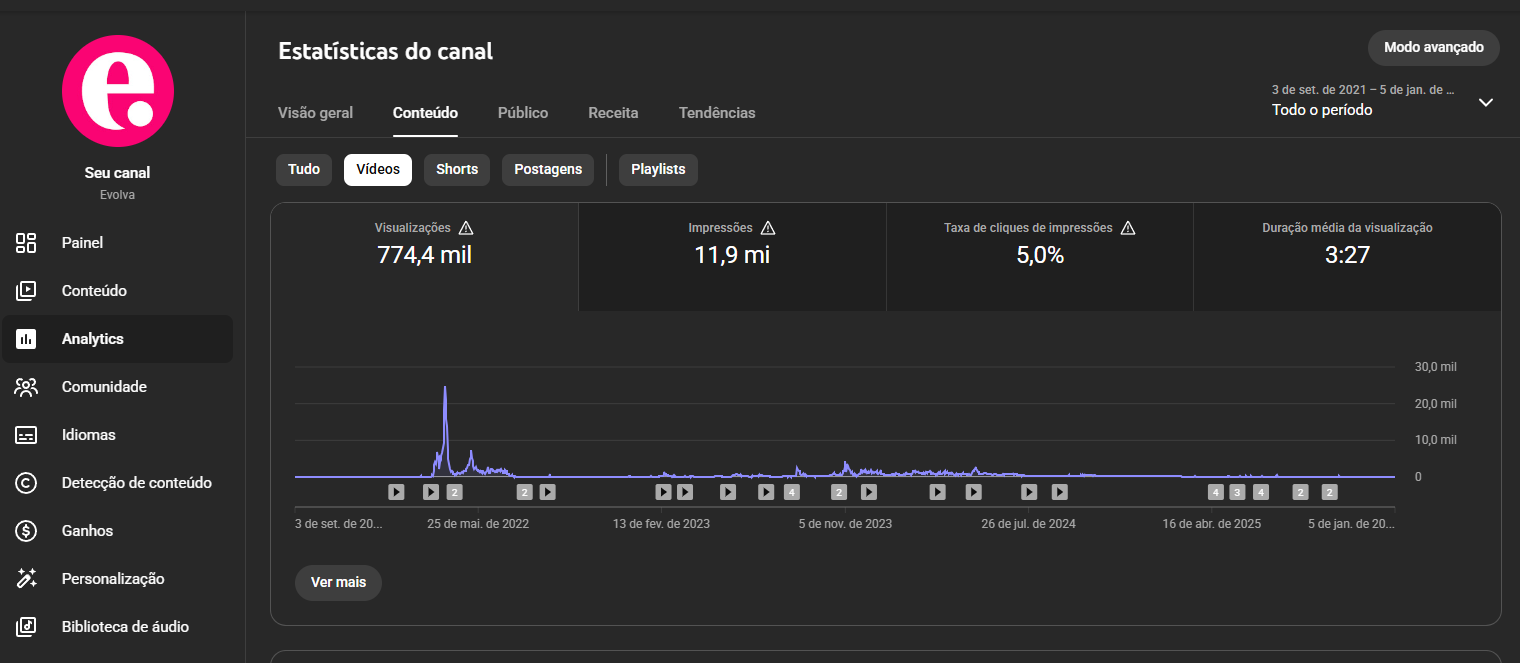Select the Tudo filter chip

pos(304,170)
